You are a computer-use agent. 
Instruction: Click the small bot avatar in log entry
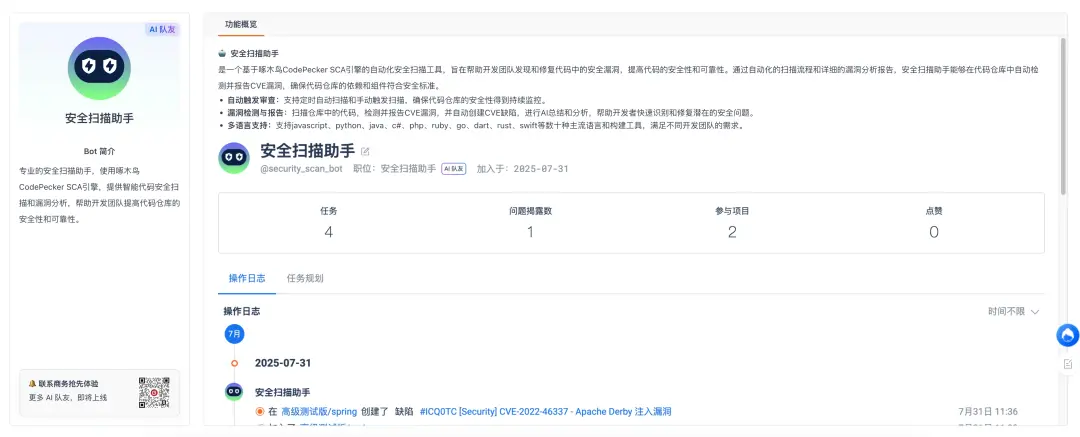[x=234, y=392]
